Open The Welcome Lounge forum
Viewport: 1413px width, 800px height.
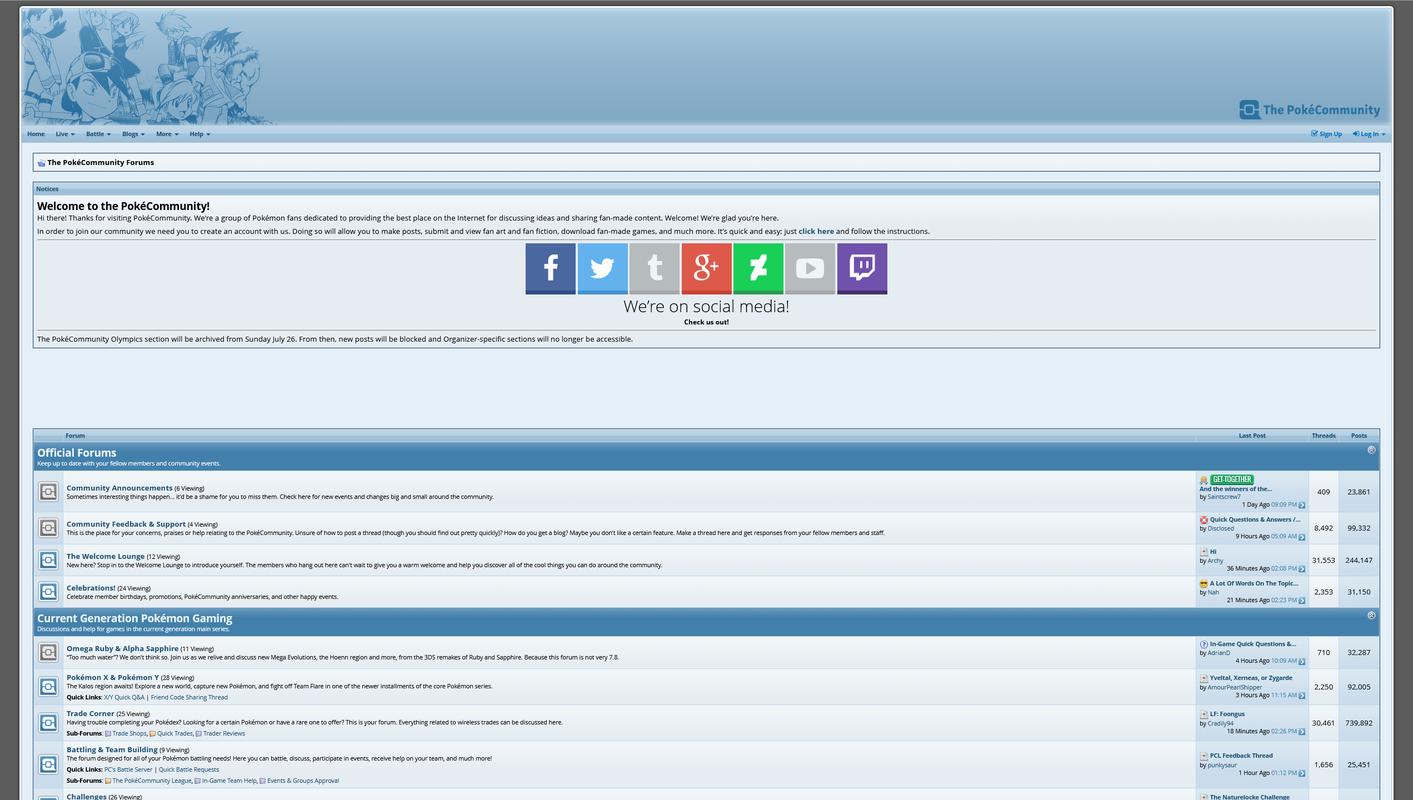point(105,556)
